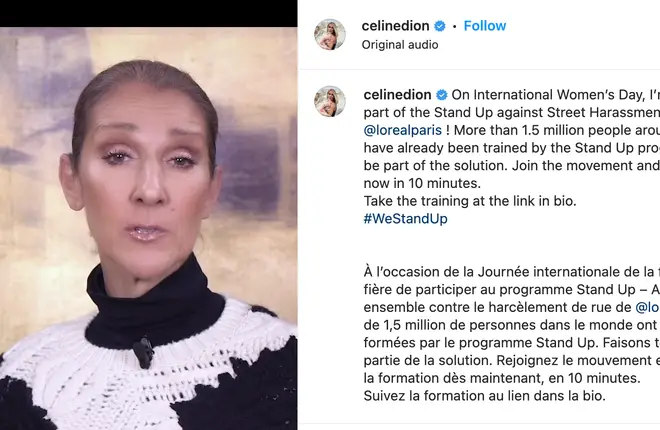Click the profile avatar beside the caption

pyautogui.click(x=330, y=101)
